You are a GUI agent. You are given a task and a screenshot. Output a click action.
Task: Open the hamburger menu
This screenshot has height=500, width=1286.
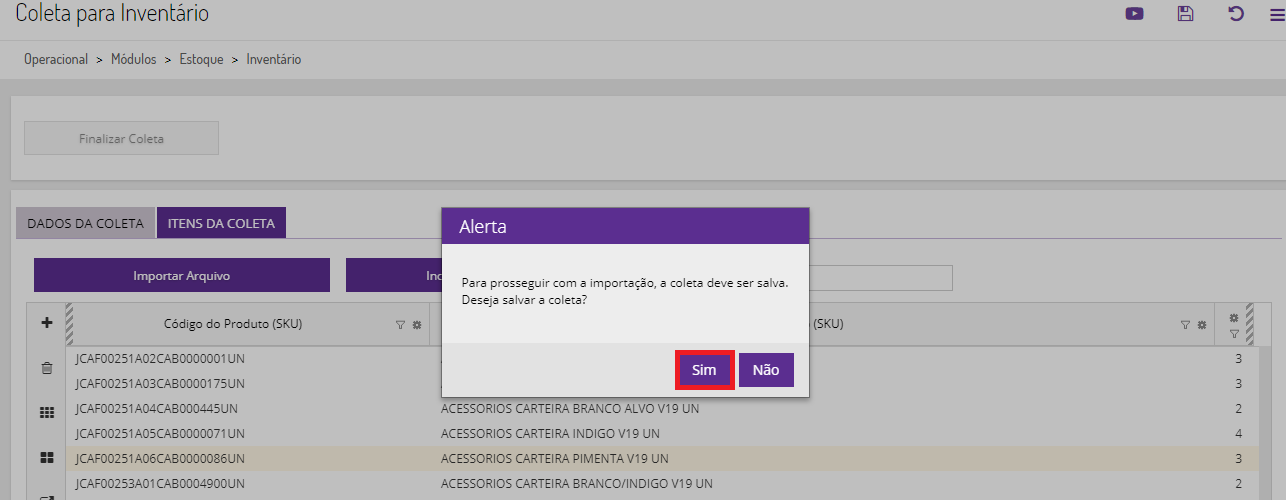pyautogui.click(x=1277, y=14)
